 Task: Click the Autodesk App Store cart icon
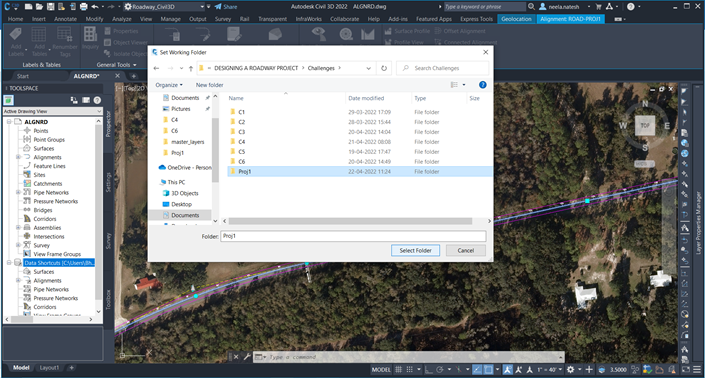pos(598,7)
